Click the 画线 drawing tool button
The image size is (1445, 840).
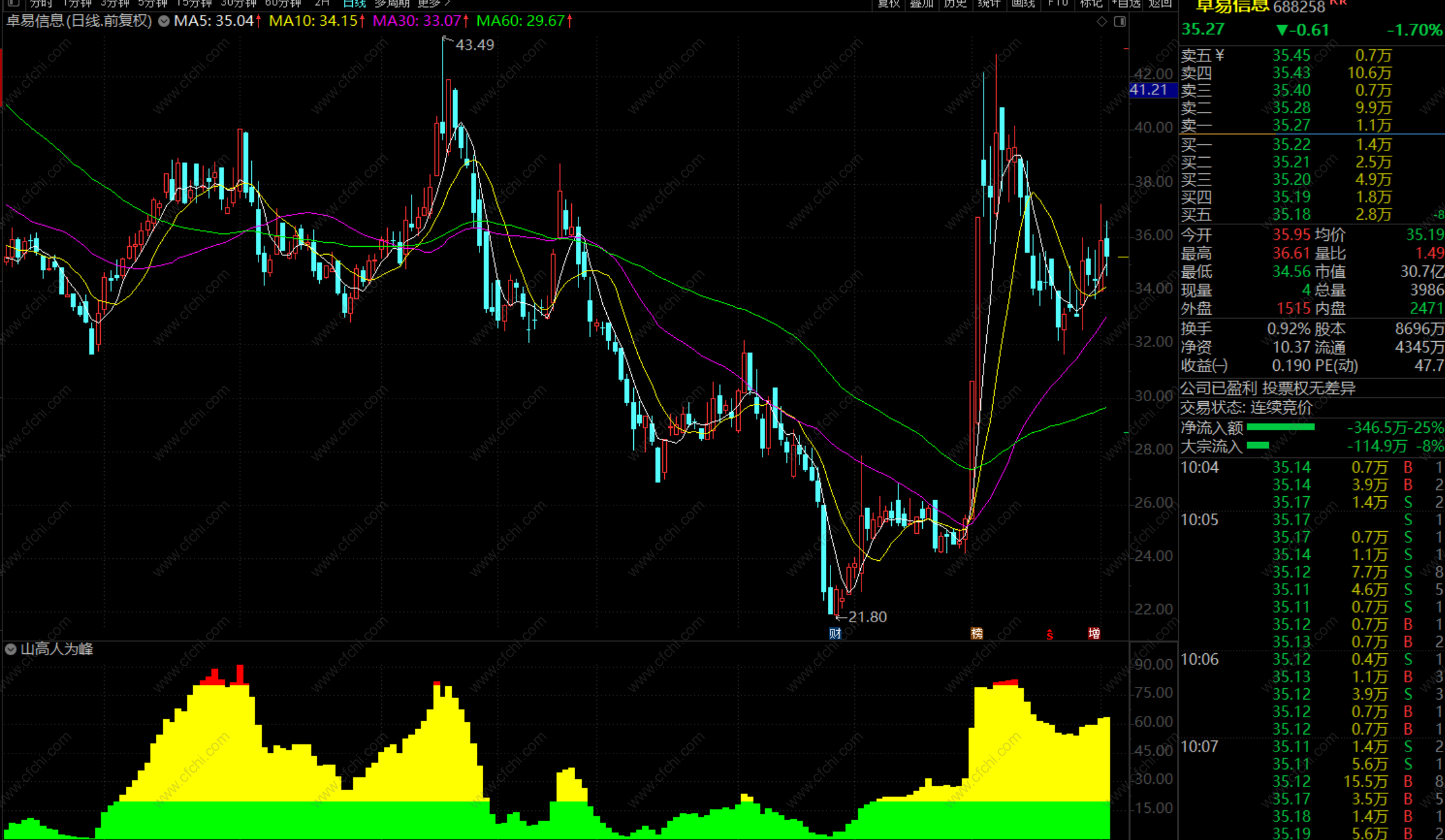click(1023, 3)
